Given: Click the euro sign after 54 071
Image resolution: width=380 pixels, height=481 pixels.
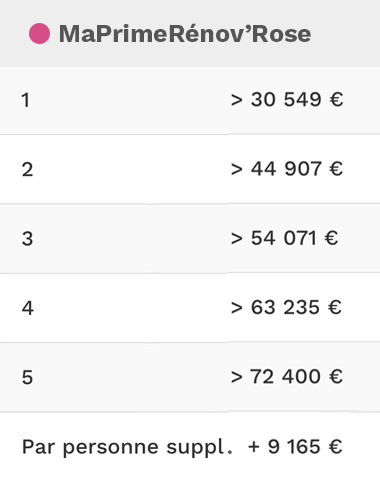Looking at the screenshot, I should 332,238.
